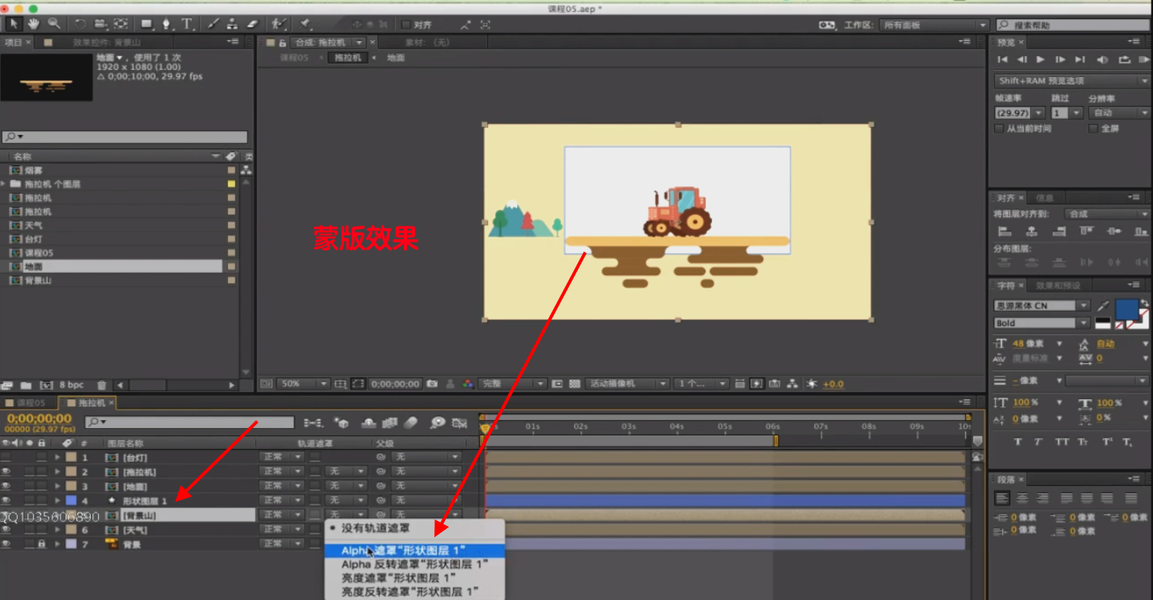Select the Type text tool

click(x=187, y=24)
